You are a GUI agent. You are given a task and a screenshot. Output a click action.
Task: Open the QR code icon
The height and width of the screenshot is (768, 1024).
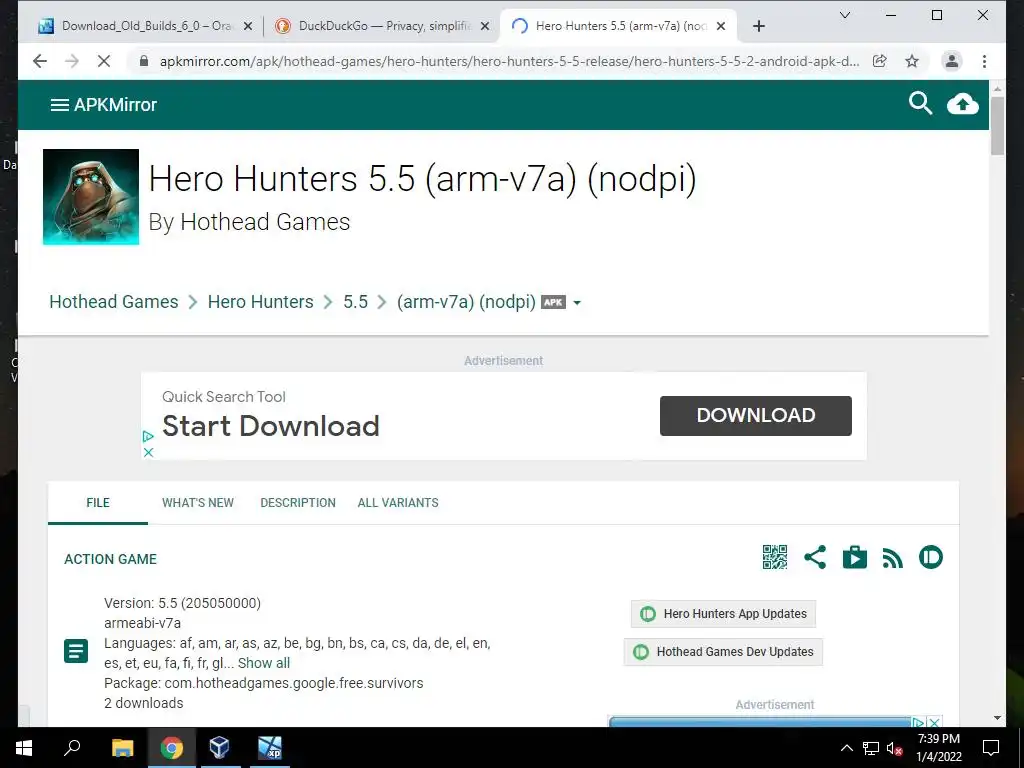(x=775, y=557)
